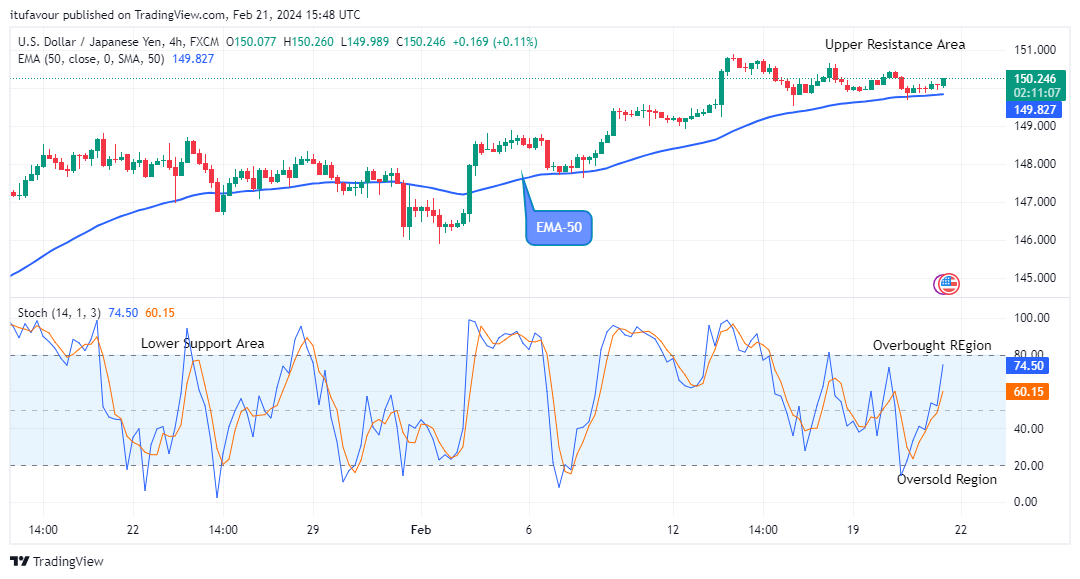1080x579 pixels.
Task: Click the 148.000 price axis label
Action: [x=1035, y=164]
